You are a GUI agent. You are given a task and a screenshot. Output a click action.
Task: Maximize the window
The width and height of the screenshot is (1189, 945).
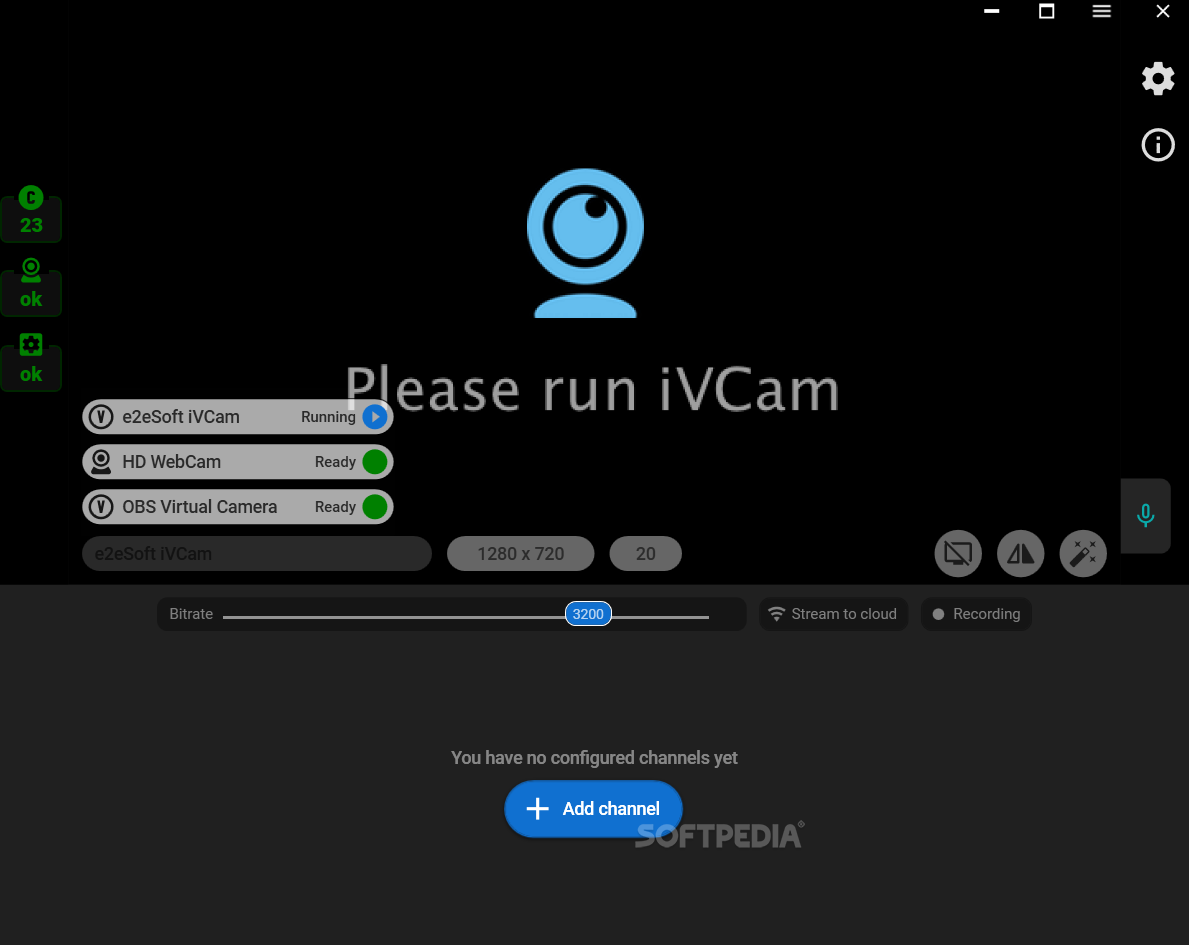coord(1046,11)
